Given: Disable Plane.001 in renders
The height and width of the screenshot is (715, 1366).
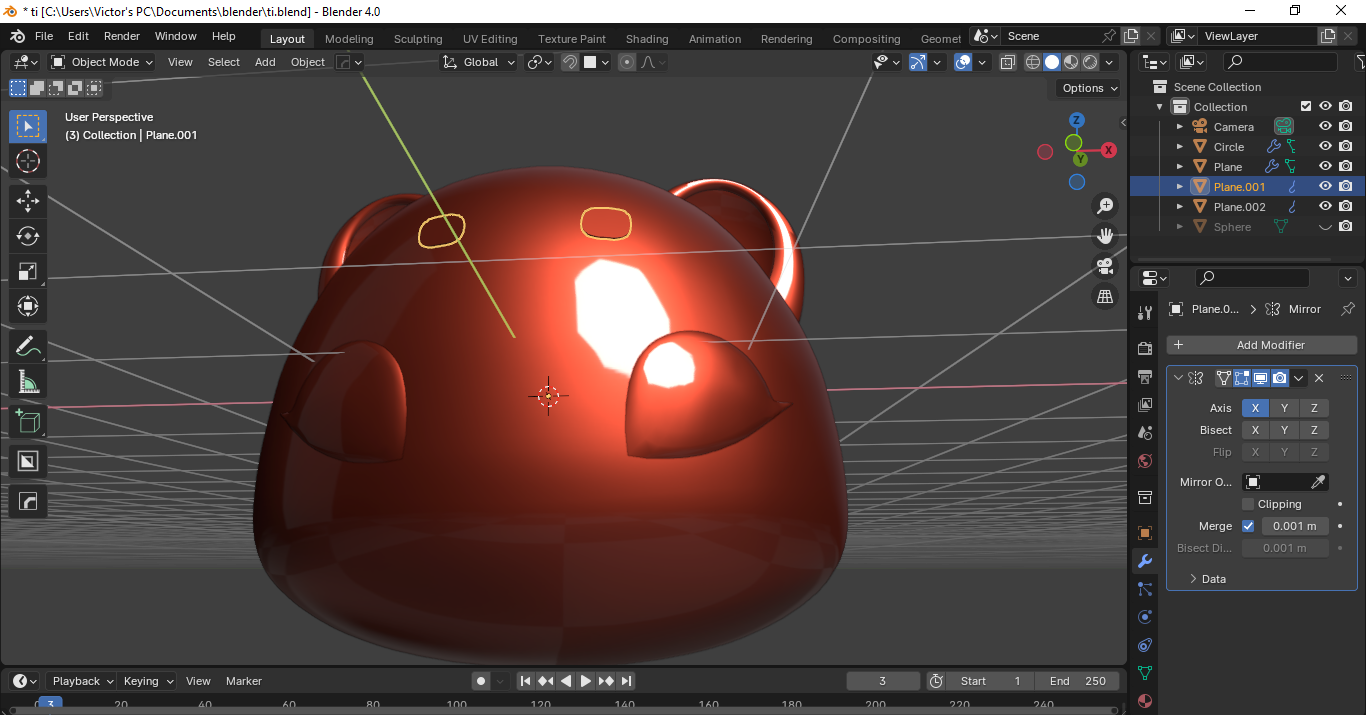Looking at the screenshot, I should tap(1346, 187).
